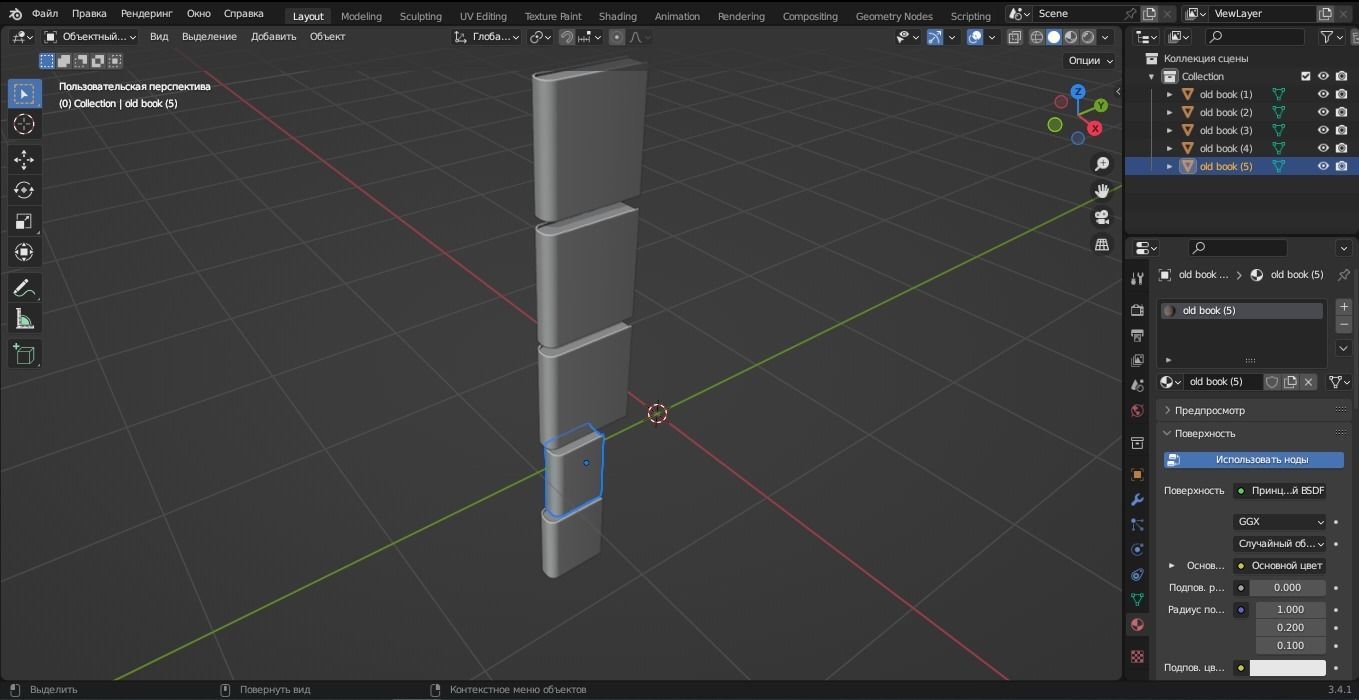Viewport: 1359px width, 700px height.
Task: Switch to Modeling workspace tab
Action: click(x=361, y=16)
